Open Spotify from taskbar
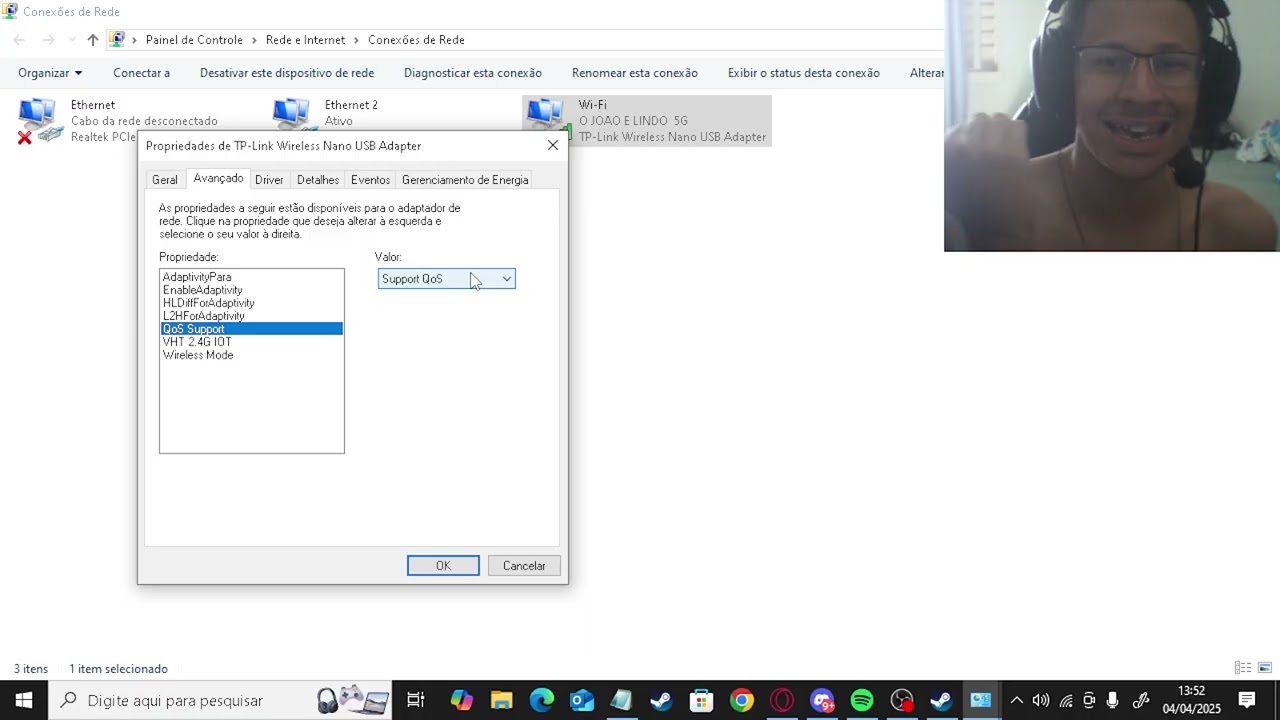Screen dimensions: 1280x720 861,700
